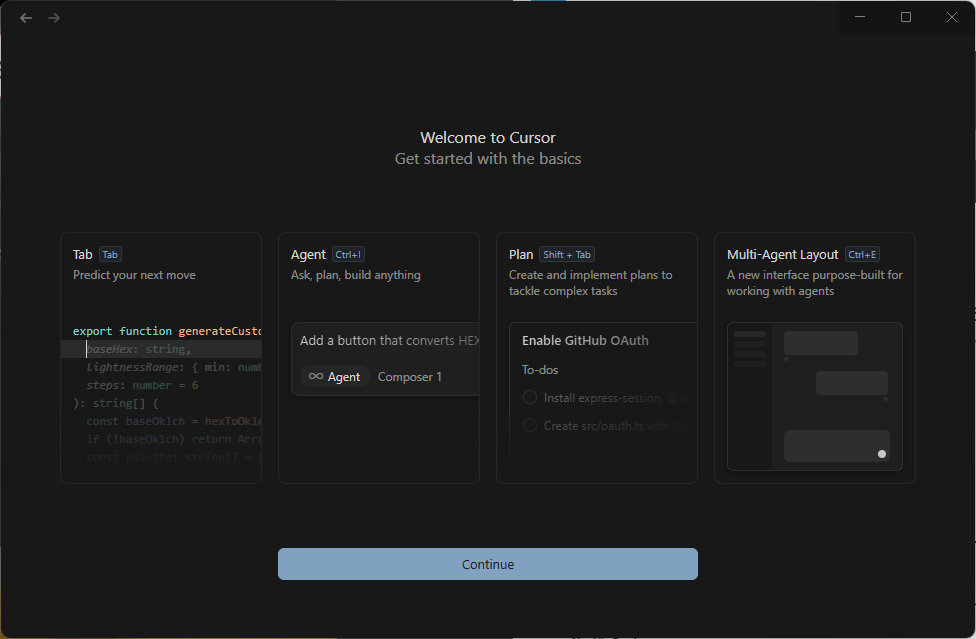The width and height of the screenshot is (976, 639).
Task: Click the Ctrl+I shortcut badge
Action: (x=349, y=255)
